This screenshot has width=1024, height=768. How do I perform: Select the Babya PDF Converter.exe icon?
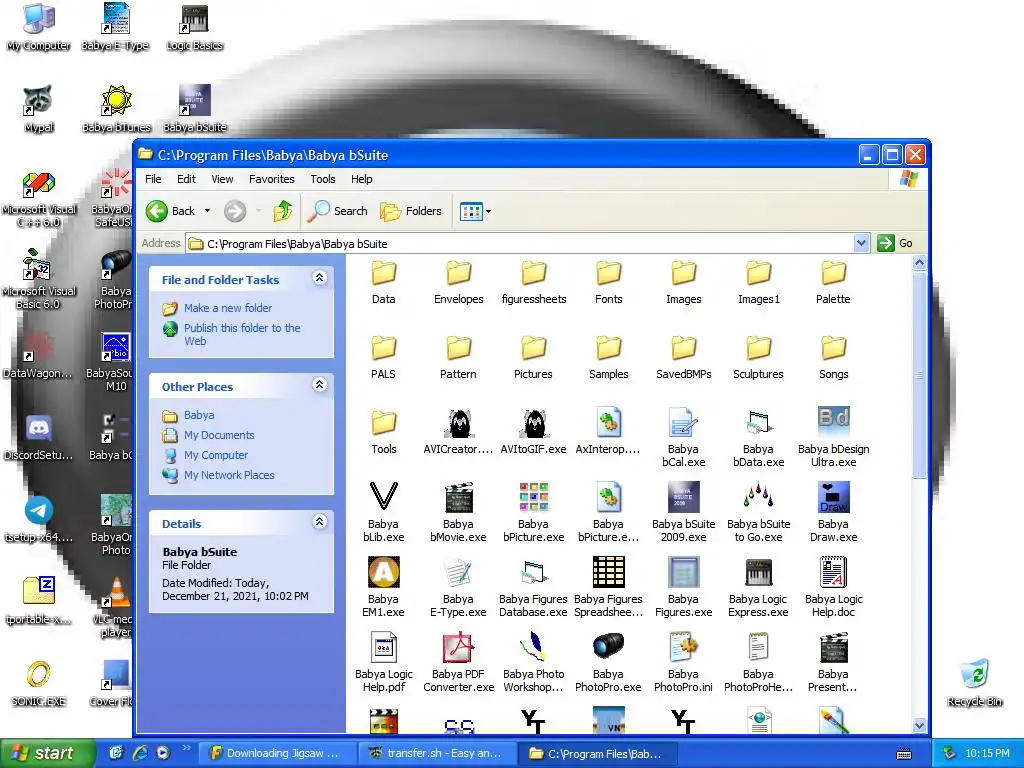click(x=458, y=648)
